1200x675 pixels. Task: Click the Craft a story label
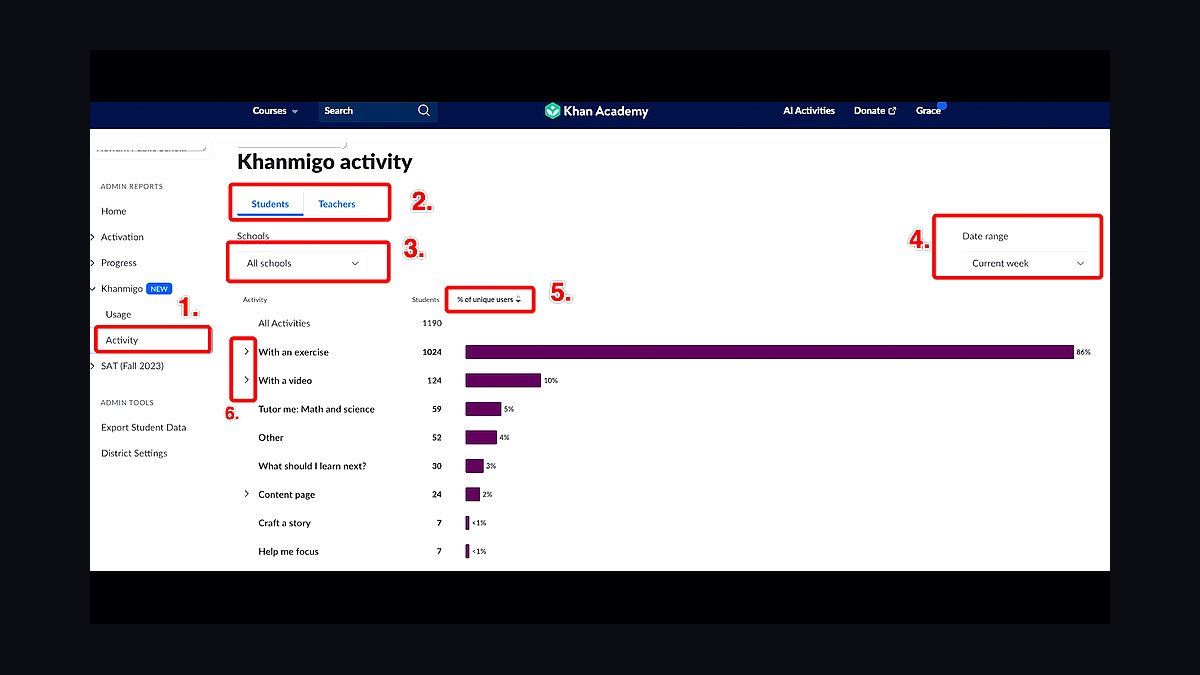pyautogui.click(x=284, y=523)
